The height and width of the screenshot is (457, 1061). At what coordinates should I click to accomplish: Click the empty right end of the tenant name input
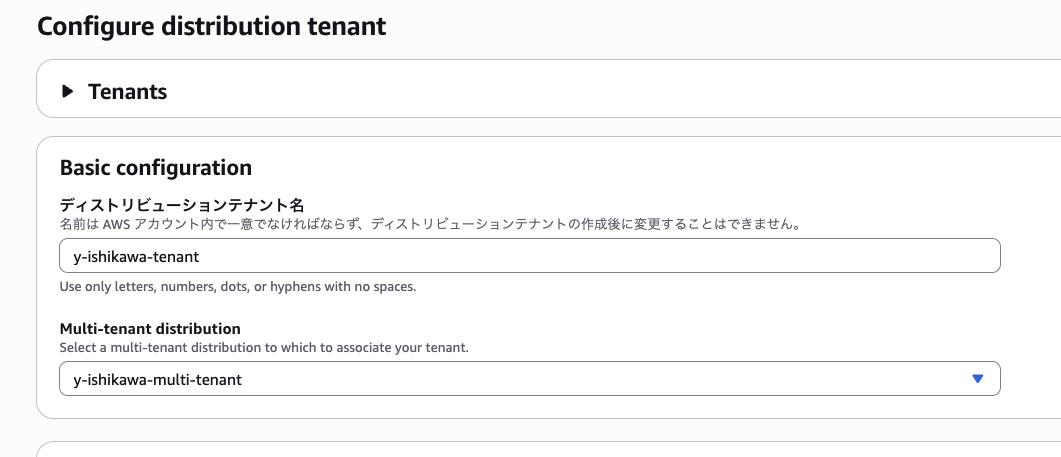900,256
